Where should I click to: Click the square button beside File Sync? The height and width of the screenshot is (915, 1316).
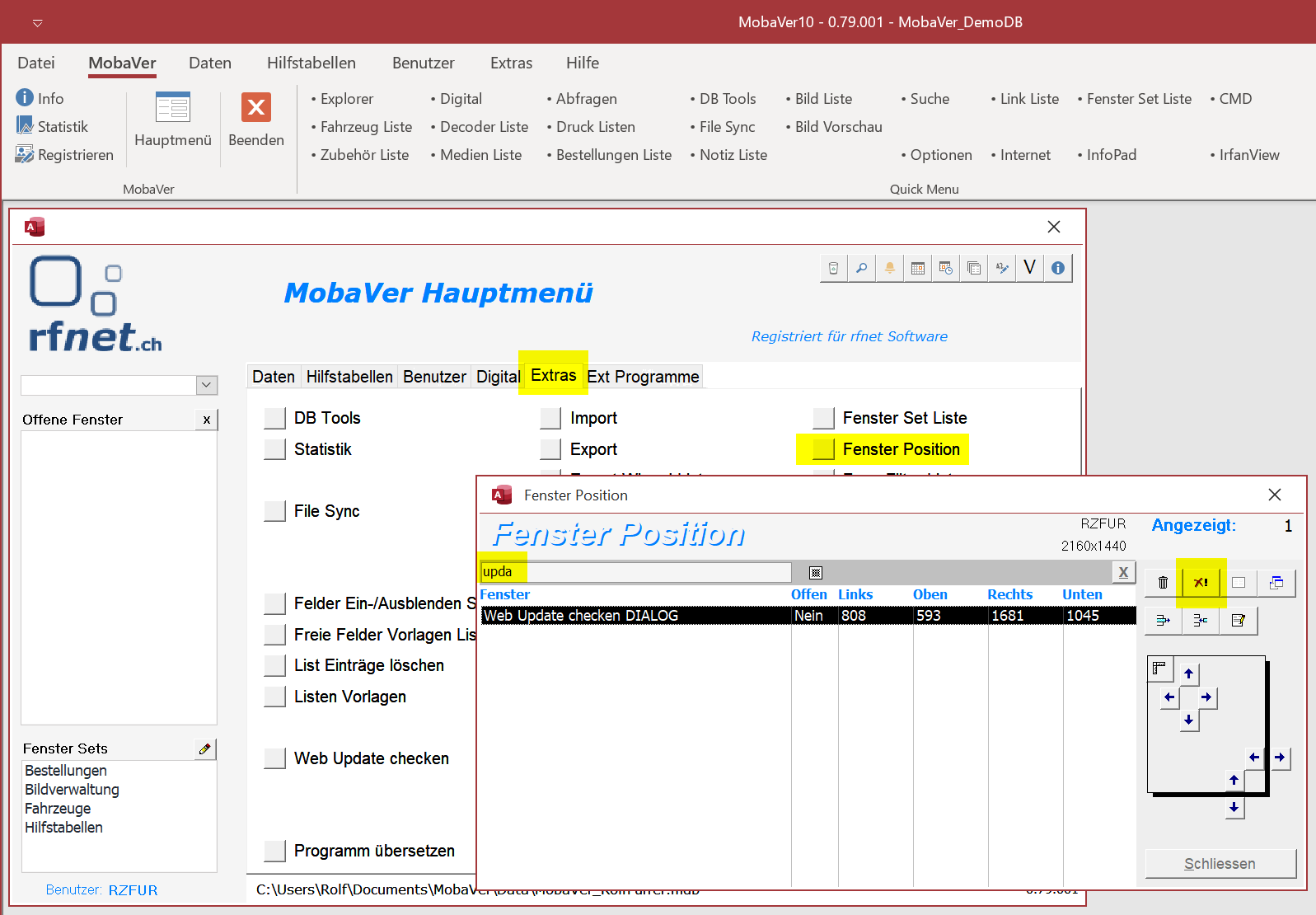pos(275,511)
